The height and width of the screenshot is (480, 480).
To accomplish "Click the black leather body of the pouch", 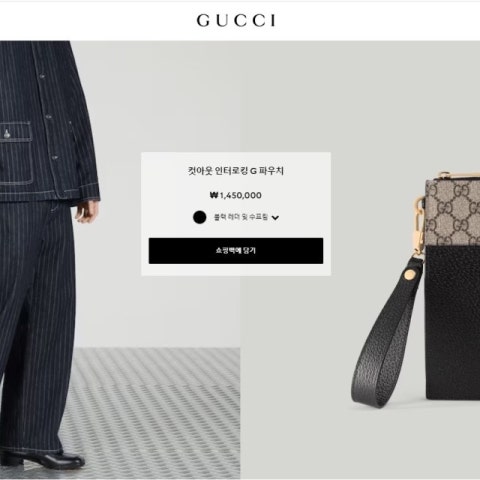I will pyautogui.click(x=453, y=323).
